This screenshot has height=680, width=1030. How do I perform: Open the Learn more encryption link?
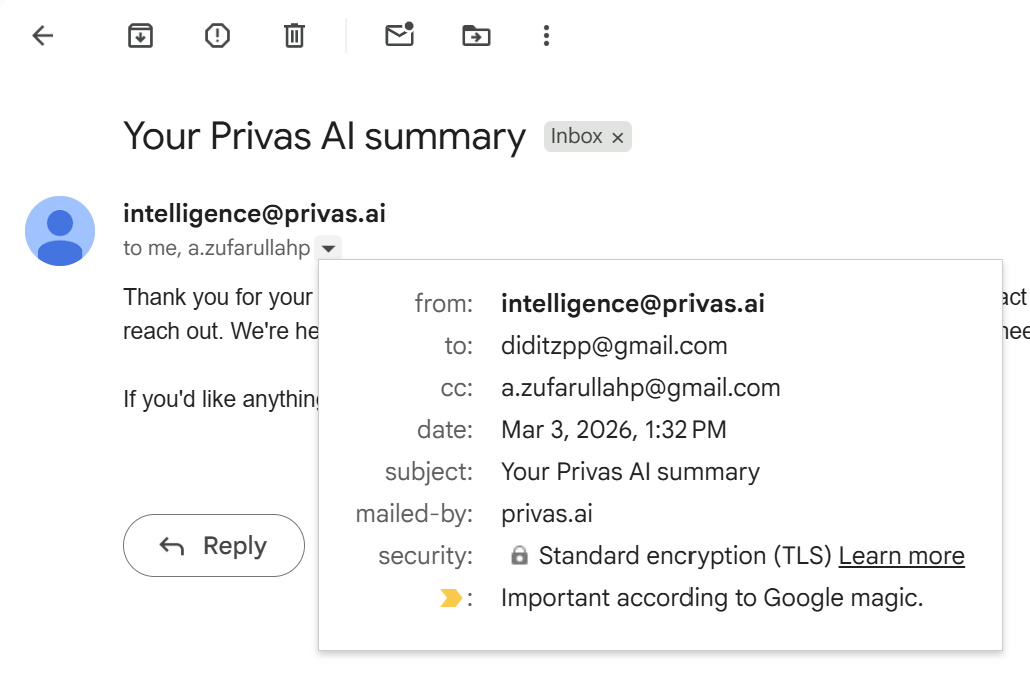[x=901, y=556]
